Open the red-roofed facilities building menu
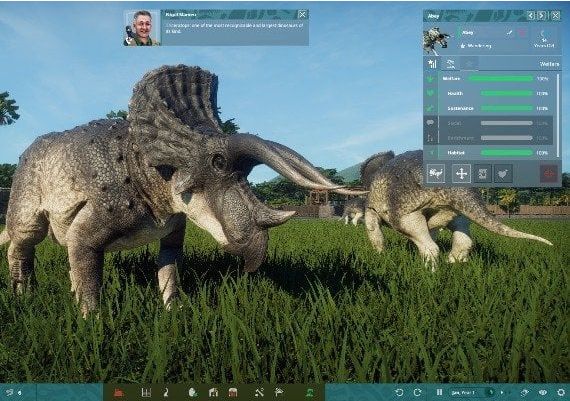 (233, 393)
